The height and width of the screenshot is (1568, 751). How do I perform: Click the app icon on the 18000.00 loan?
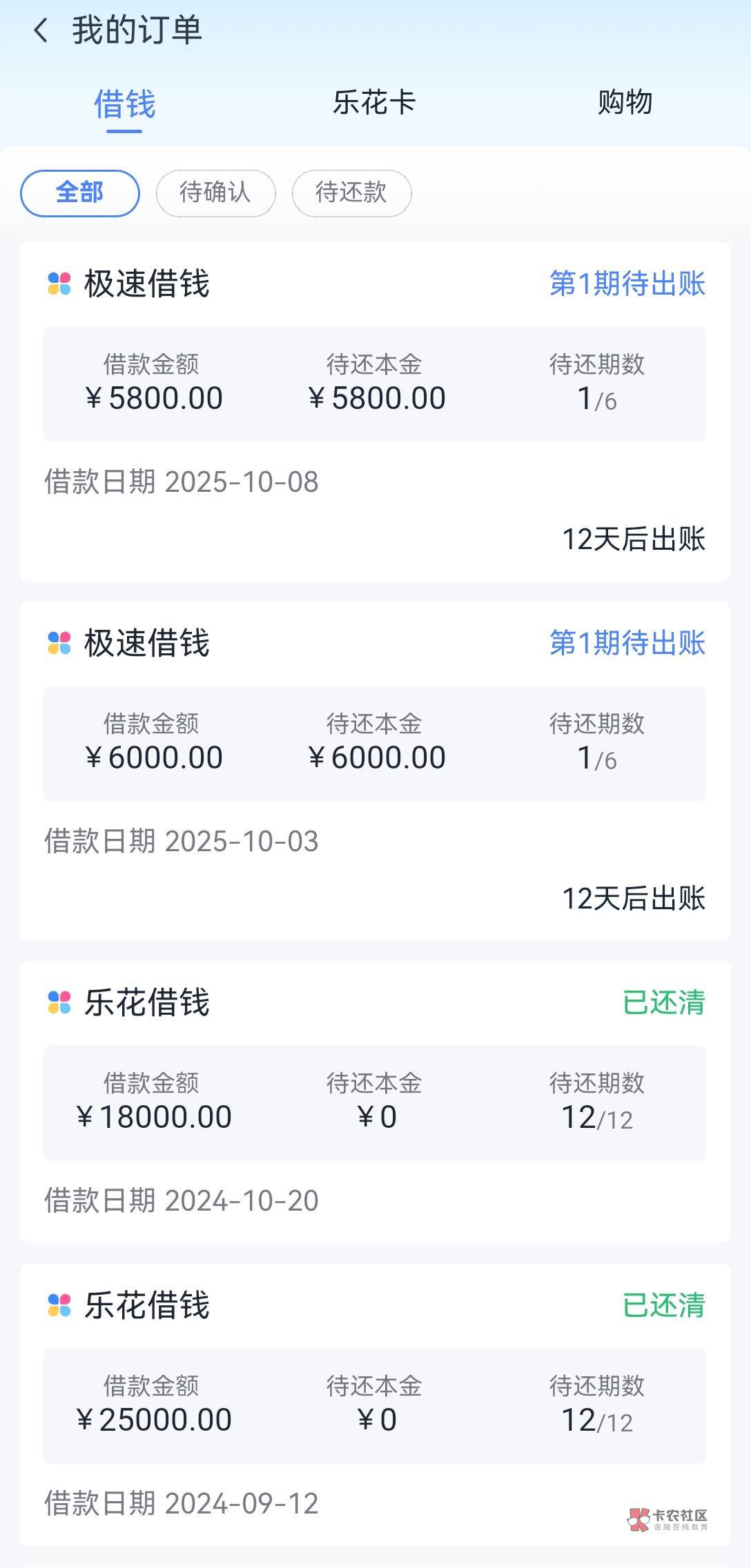pos(59,1002)
